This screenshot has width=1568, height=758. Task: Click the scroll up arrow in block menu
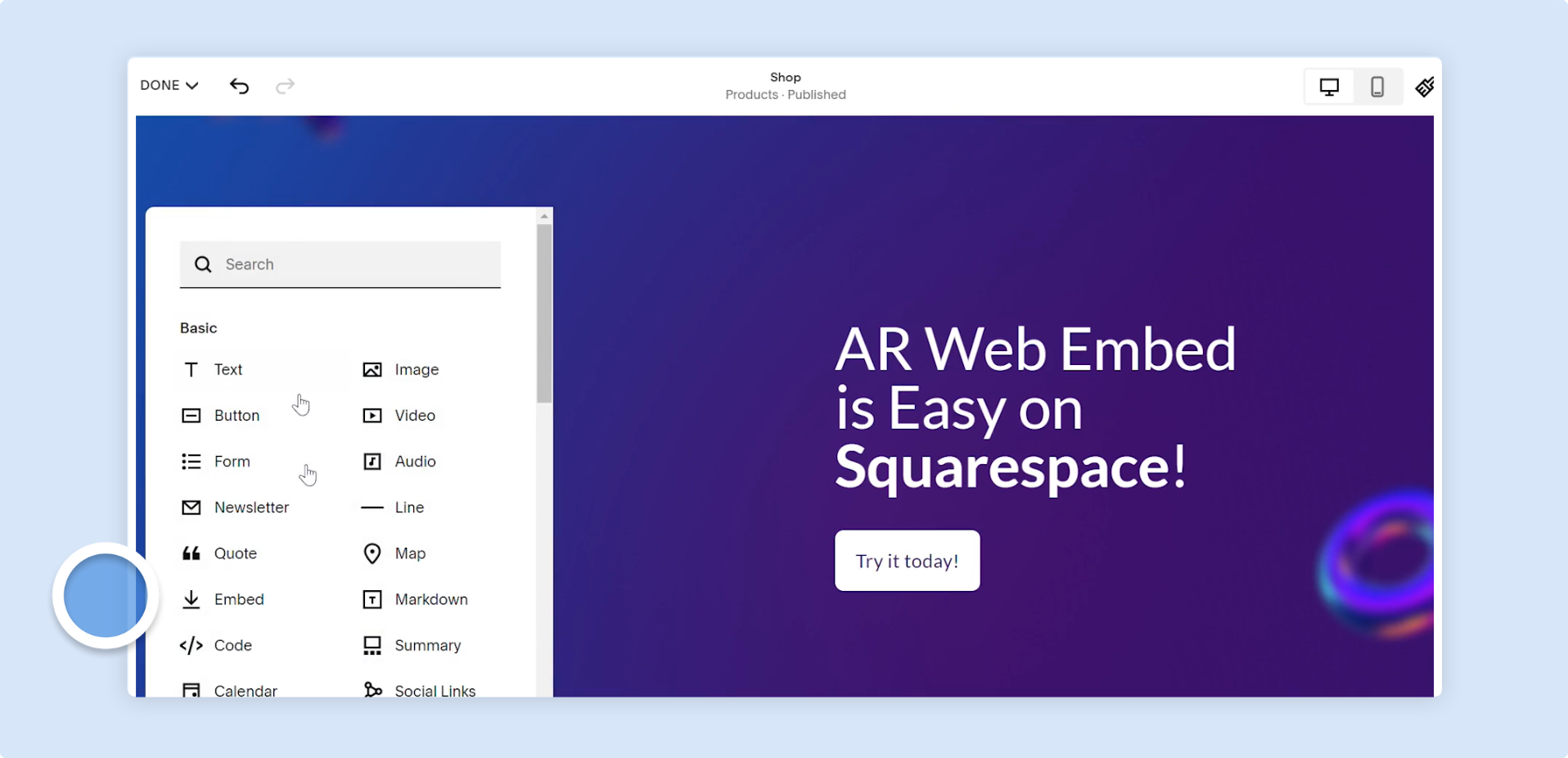544,216
